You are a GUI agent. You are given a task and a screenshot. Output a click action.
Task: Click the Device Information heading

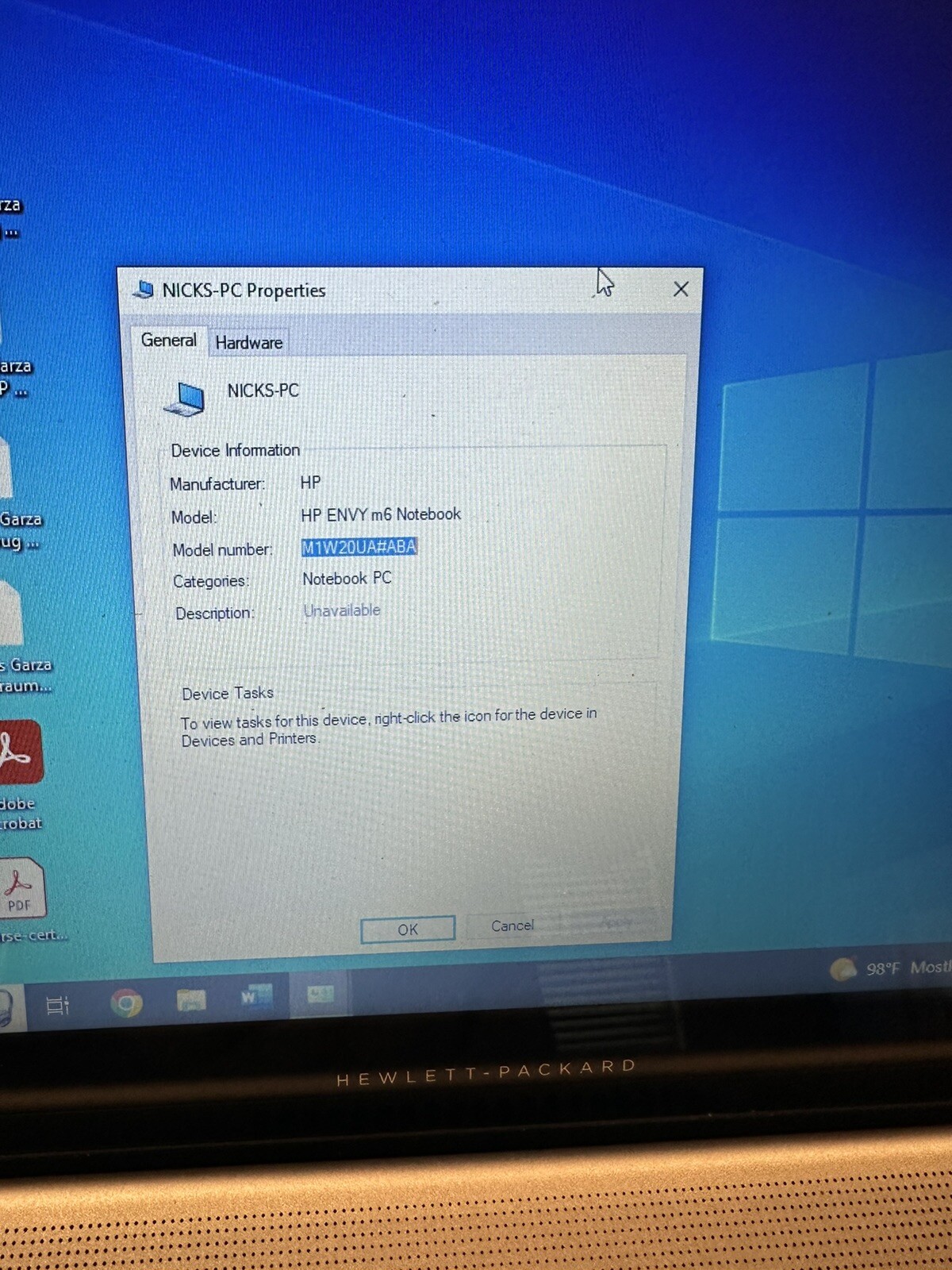(236, 450)
